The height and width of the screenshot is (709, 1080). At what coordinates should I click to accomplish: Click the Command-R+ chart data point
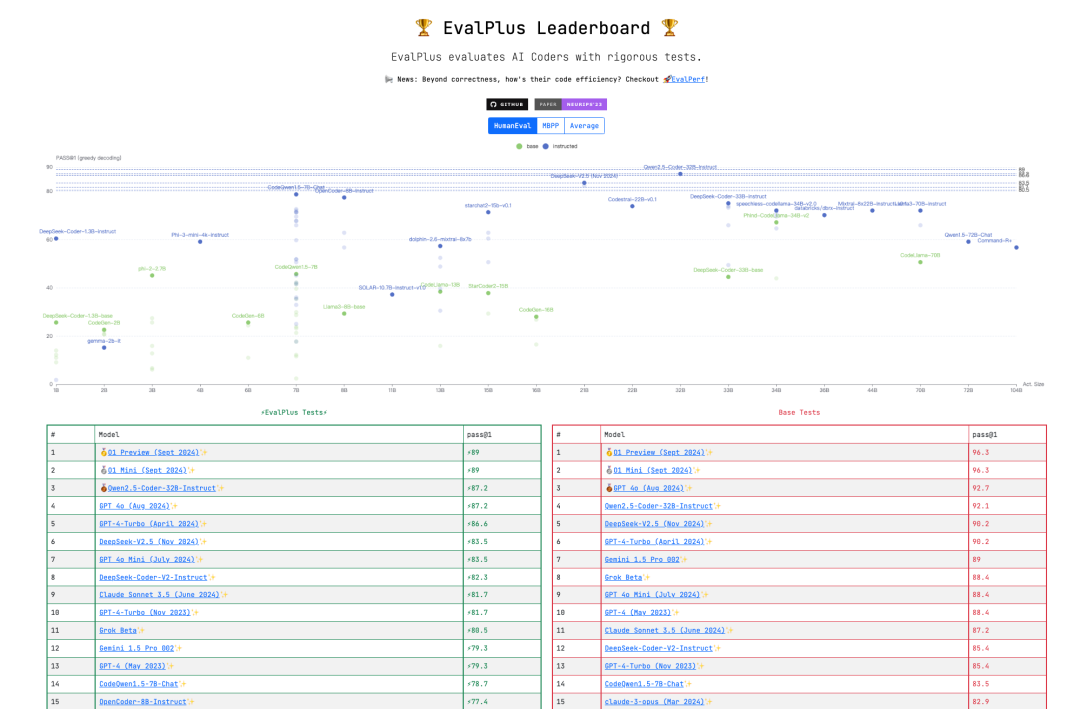click(1016, 247)
